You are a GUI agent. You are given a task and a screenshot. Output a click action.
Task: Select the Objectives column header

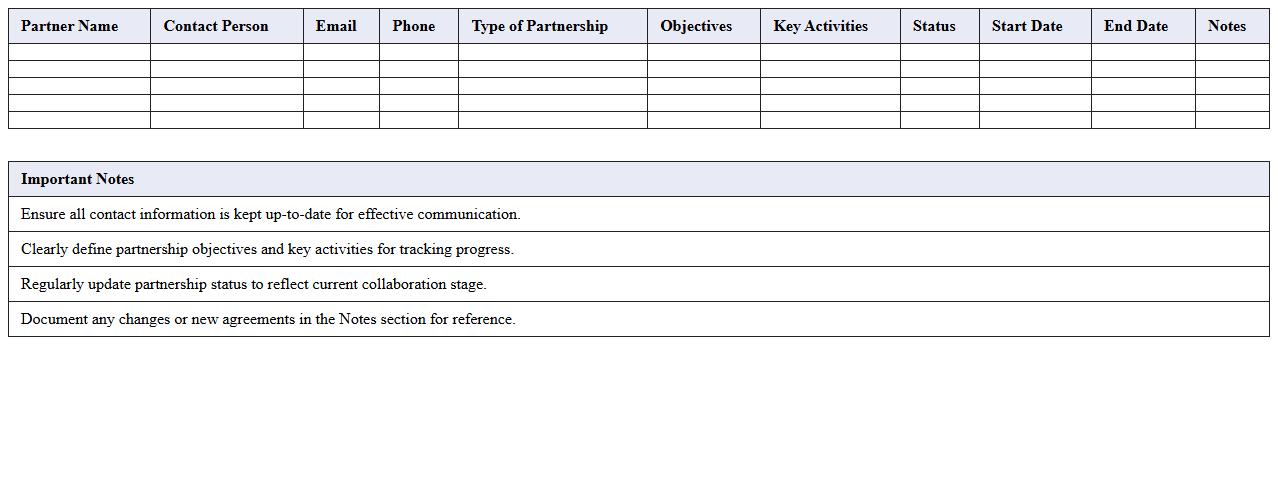(696, 26)
